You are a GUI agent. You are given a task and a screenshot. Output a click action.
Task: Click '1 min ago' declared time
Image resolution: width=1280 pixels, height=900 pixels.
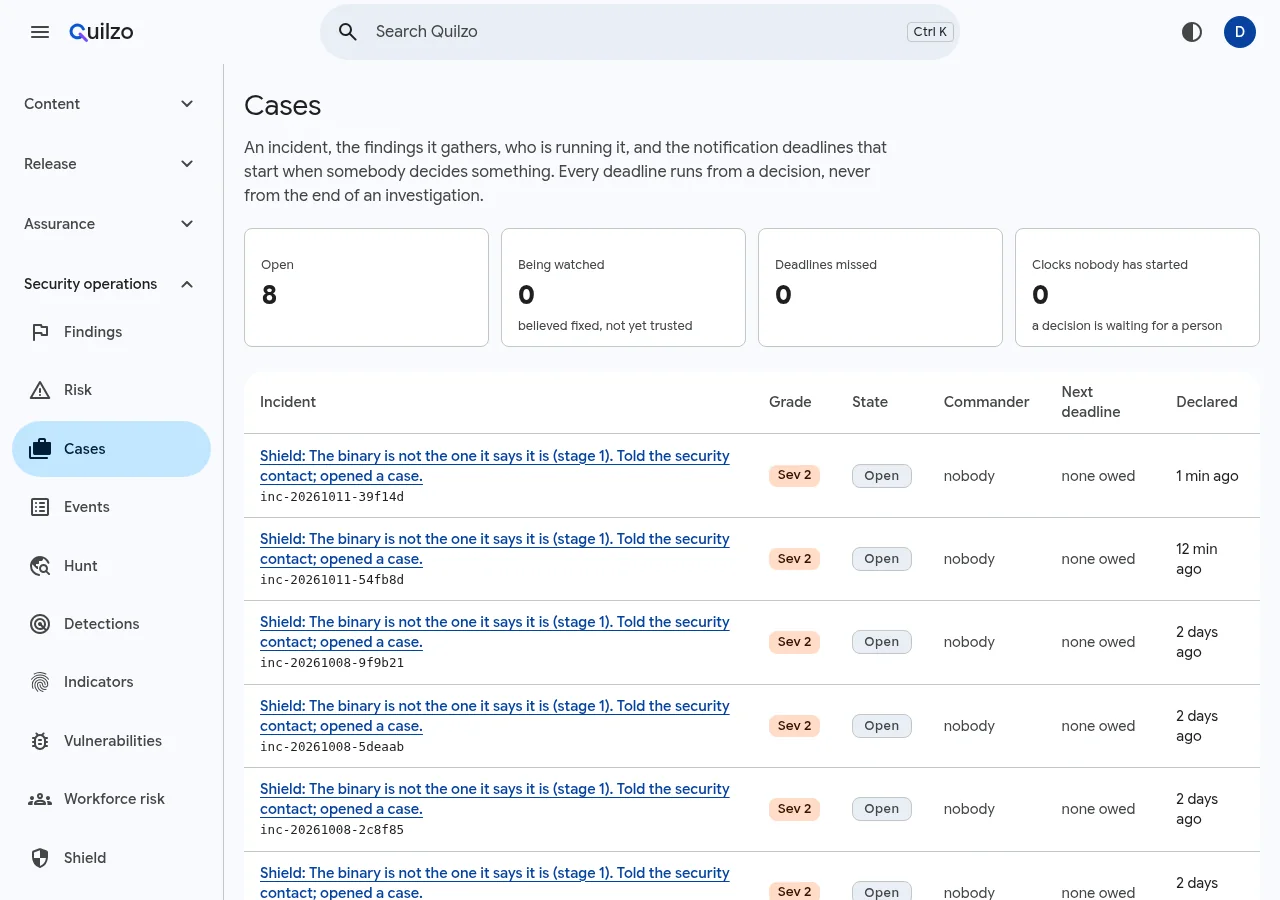pyautogui.click(x=1207, y=476)
